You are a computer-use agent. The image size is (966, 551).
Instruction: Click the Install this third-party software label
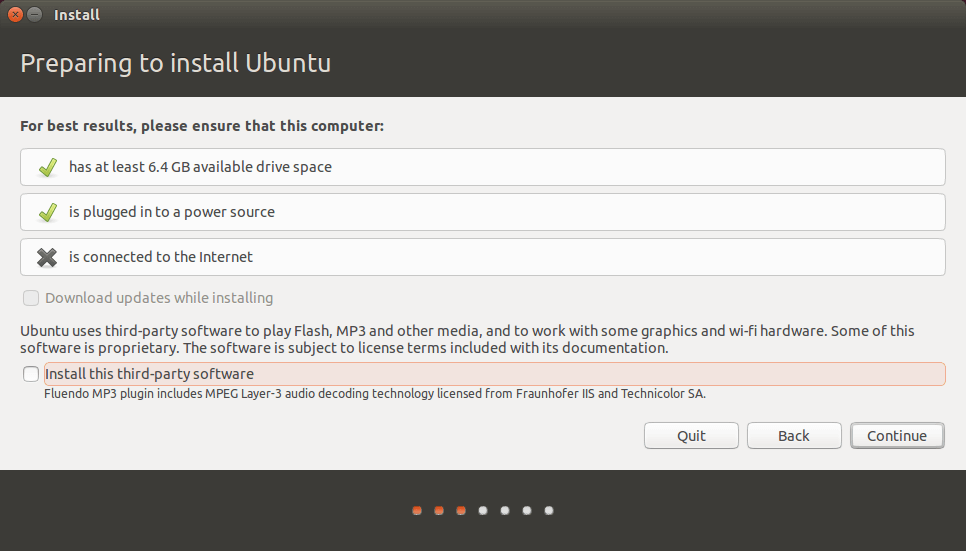tap(149, 374)
